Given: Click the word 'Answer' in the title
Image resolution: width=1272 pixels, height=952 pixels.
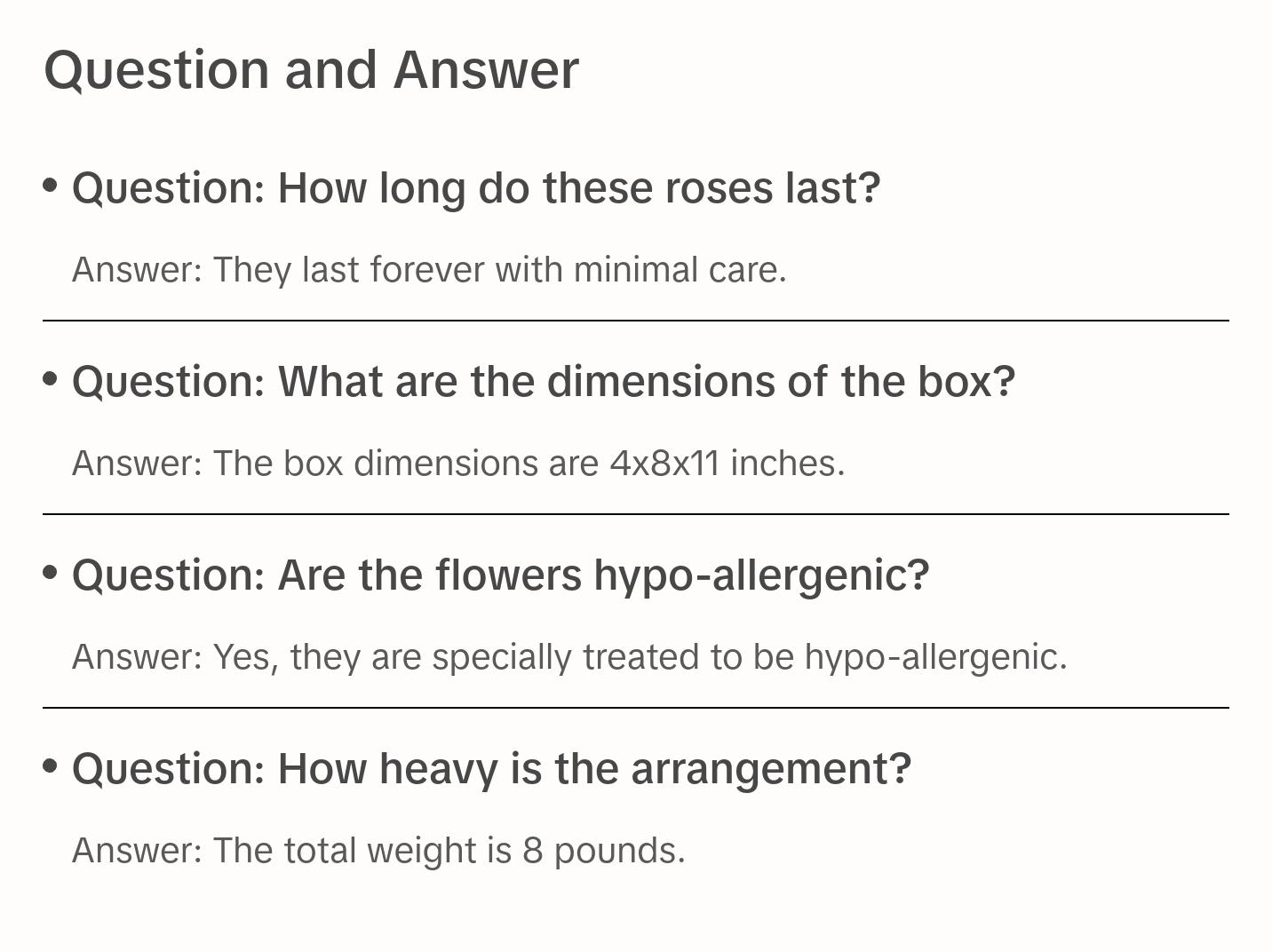Looking at the screenshot, I should click(486, 69).
